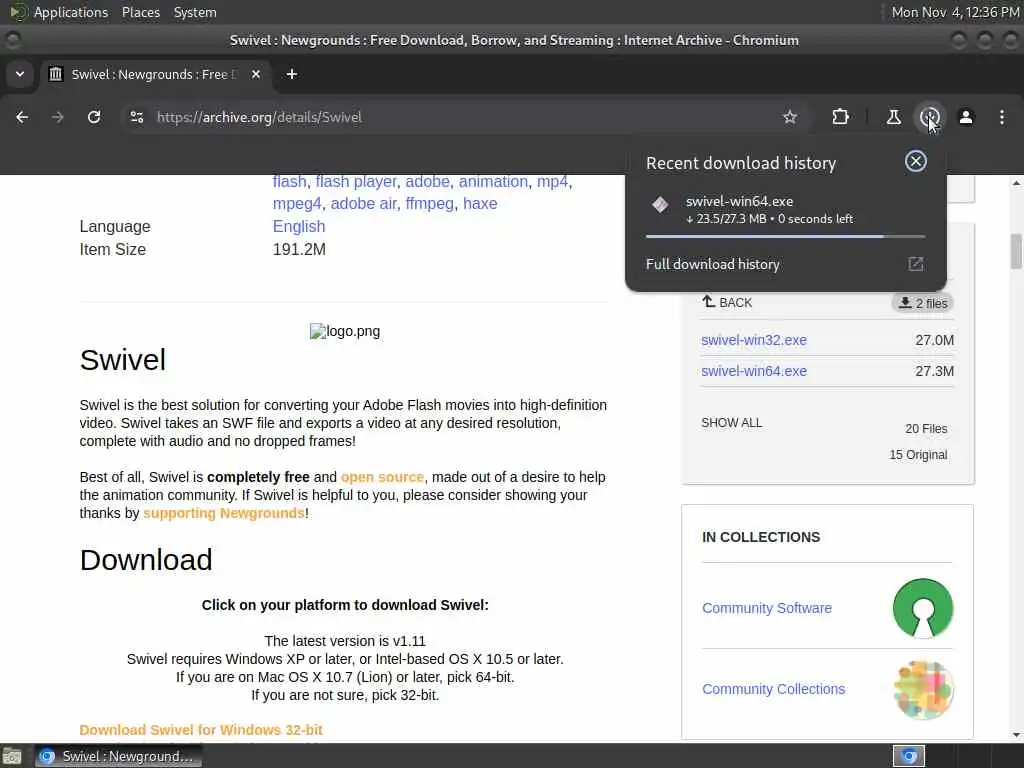The height and width of the screenshot is (768, 1024).
Task: Click the Community Software green logo
Action: click(923, 608)
